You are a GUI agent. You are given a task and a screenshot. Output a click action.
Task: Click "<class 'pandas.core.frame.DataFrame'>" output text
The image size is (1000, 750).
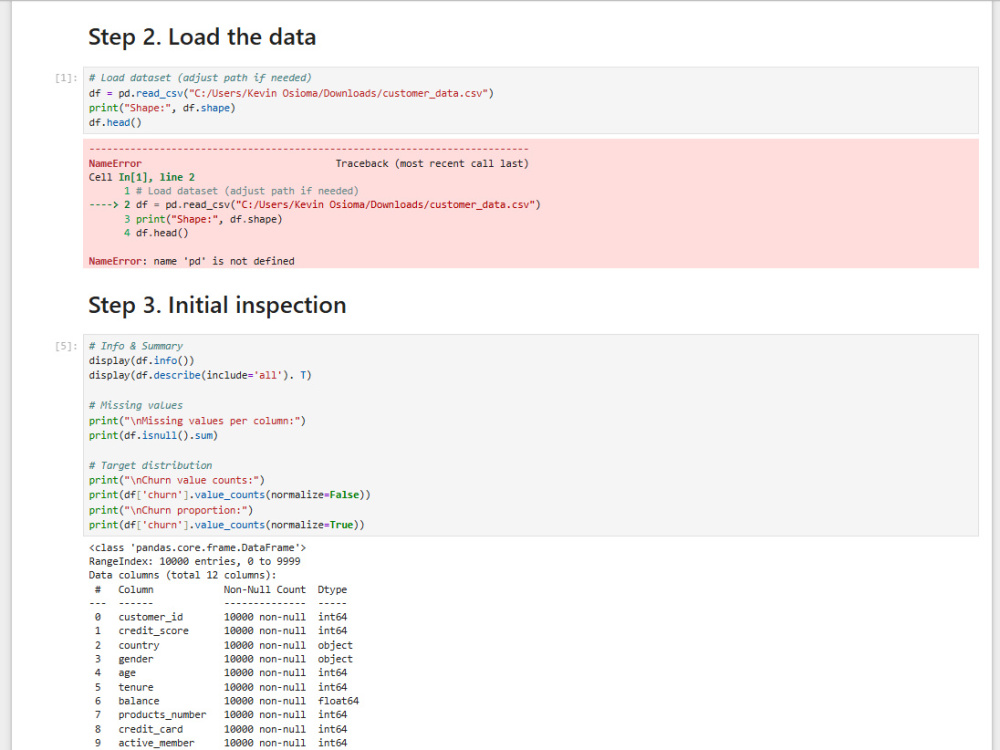click(x=197, y=548)
